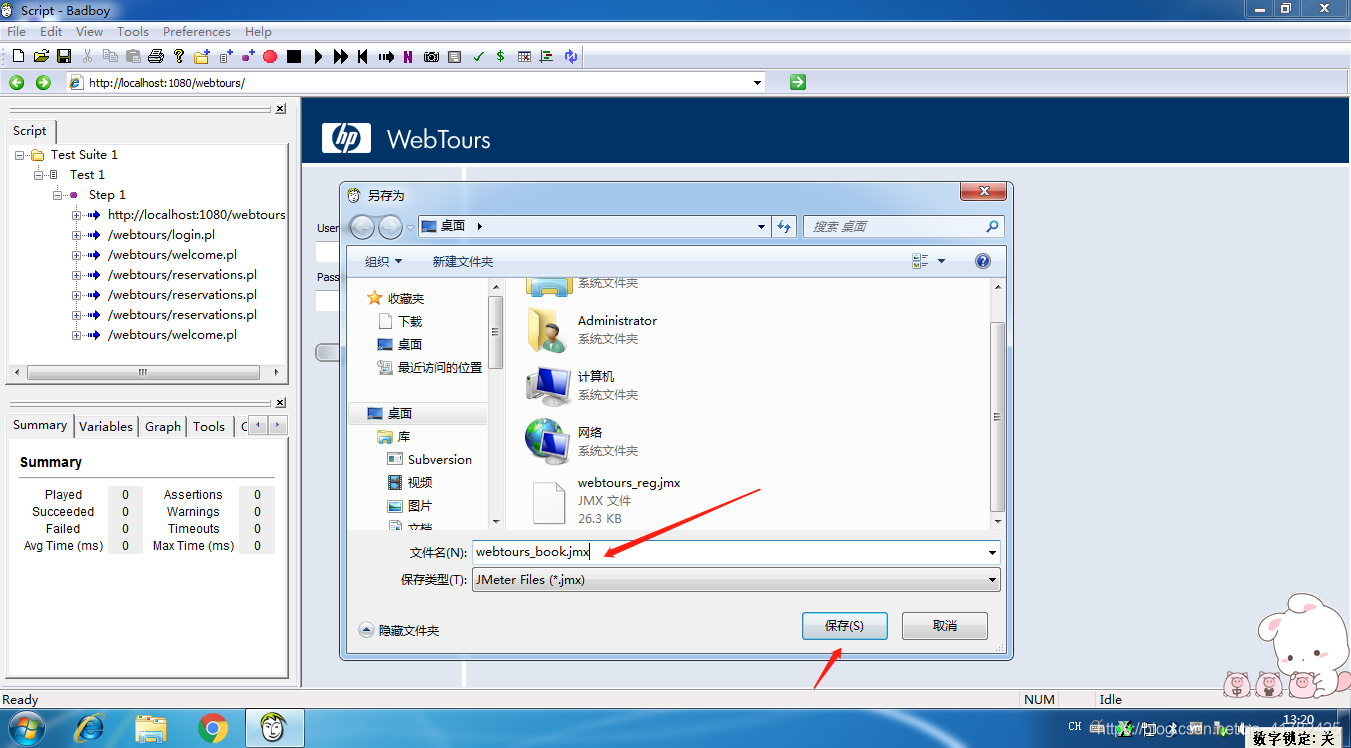This screenshot has height=748, width=1351.
Task: Click the yellow question mark Help icon
Action: click(179, 57)
